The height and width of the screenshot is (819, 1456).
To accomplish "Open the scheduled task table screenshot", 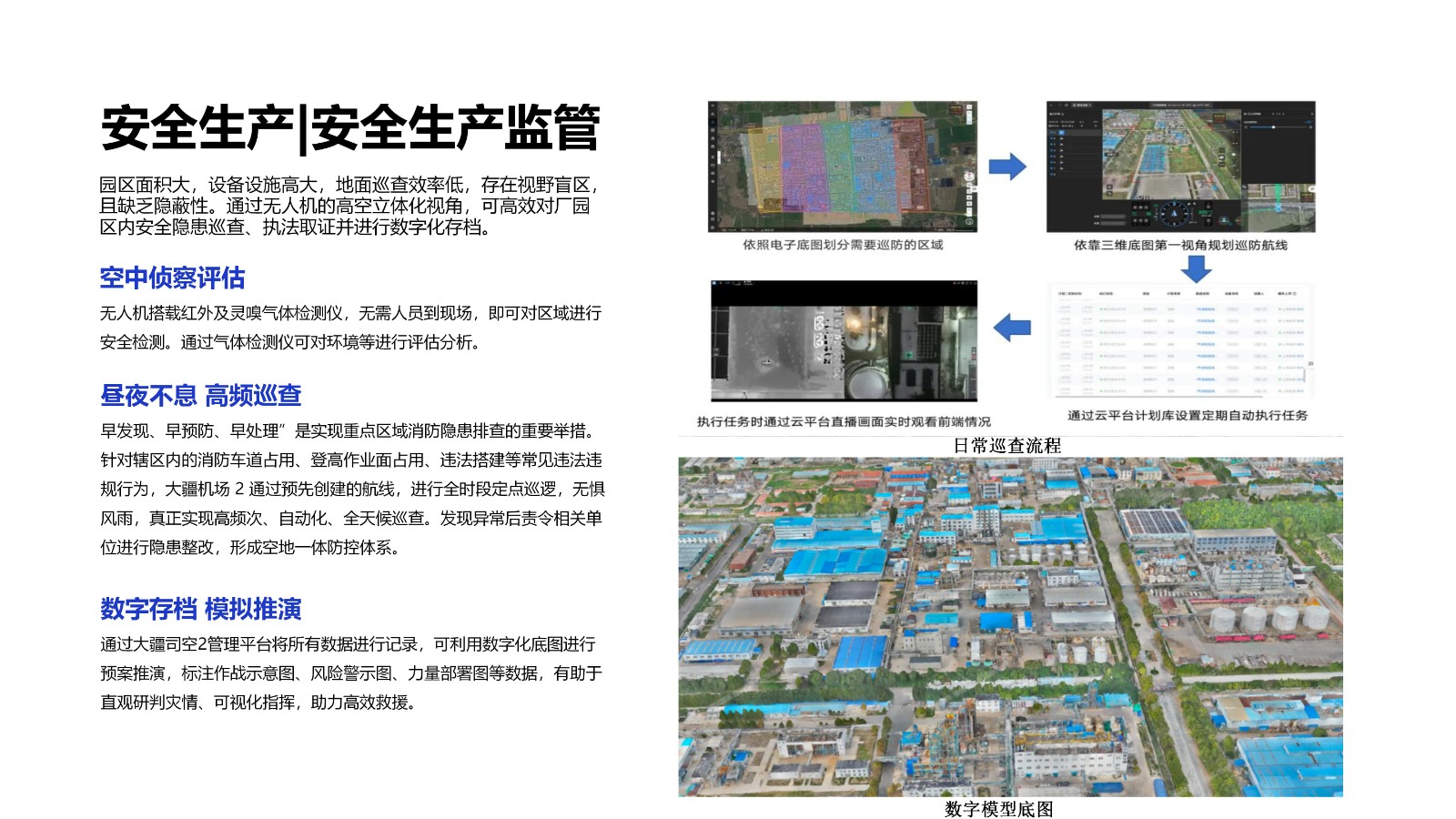I will click(x=1180, y=340).
